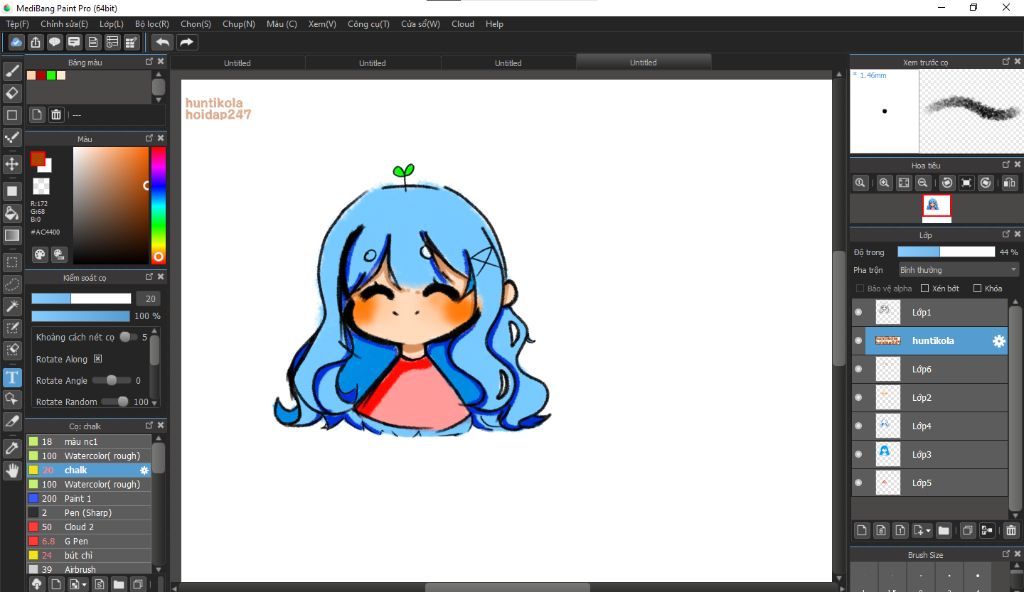Enable the Xén bớt clipping checkbox

click(x=925, y=288)
